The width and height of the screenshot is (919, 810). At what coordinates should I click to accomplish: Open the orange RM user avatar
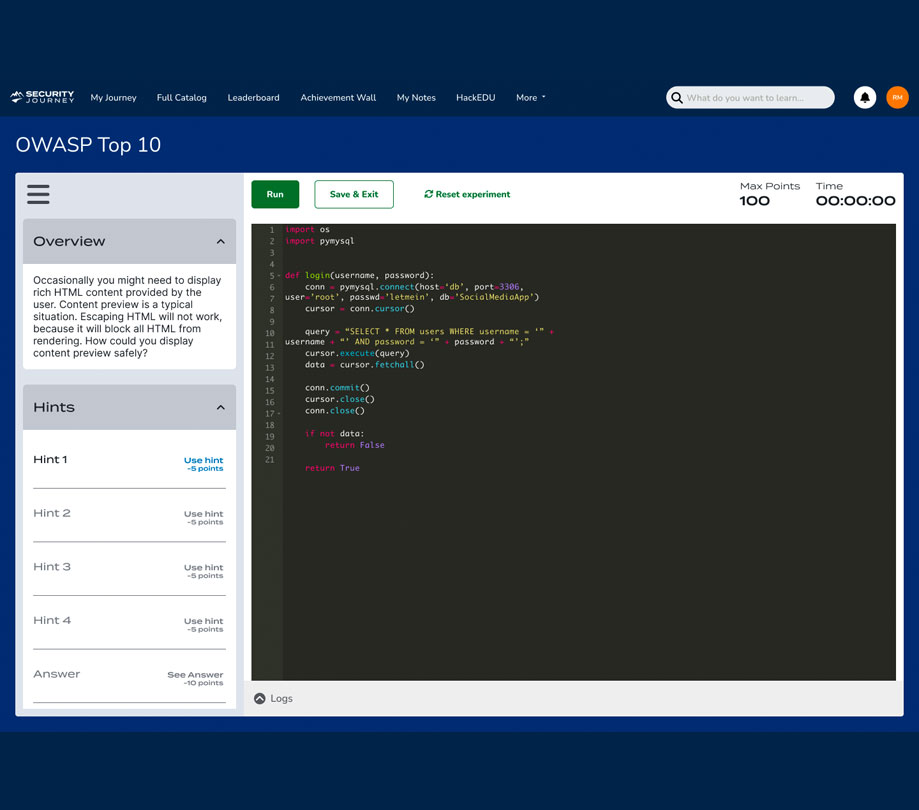(897, 97)
